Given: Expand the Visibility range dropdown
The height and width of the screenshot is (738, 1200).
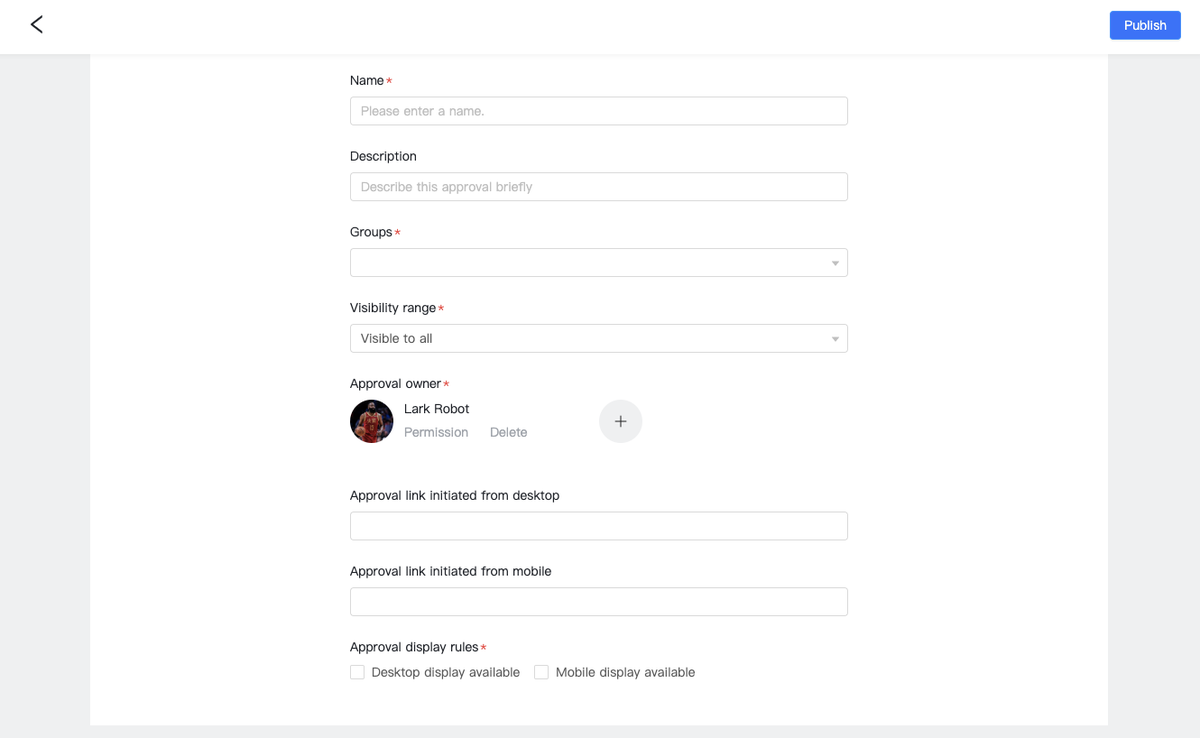Looking at the screenshot, I should pyautogui.click(x=834, y=338).
